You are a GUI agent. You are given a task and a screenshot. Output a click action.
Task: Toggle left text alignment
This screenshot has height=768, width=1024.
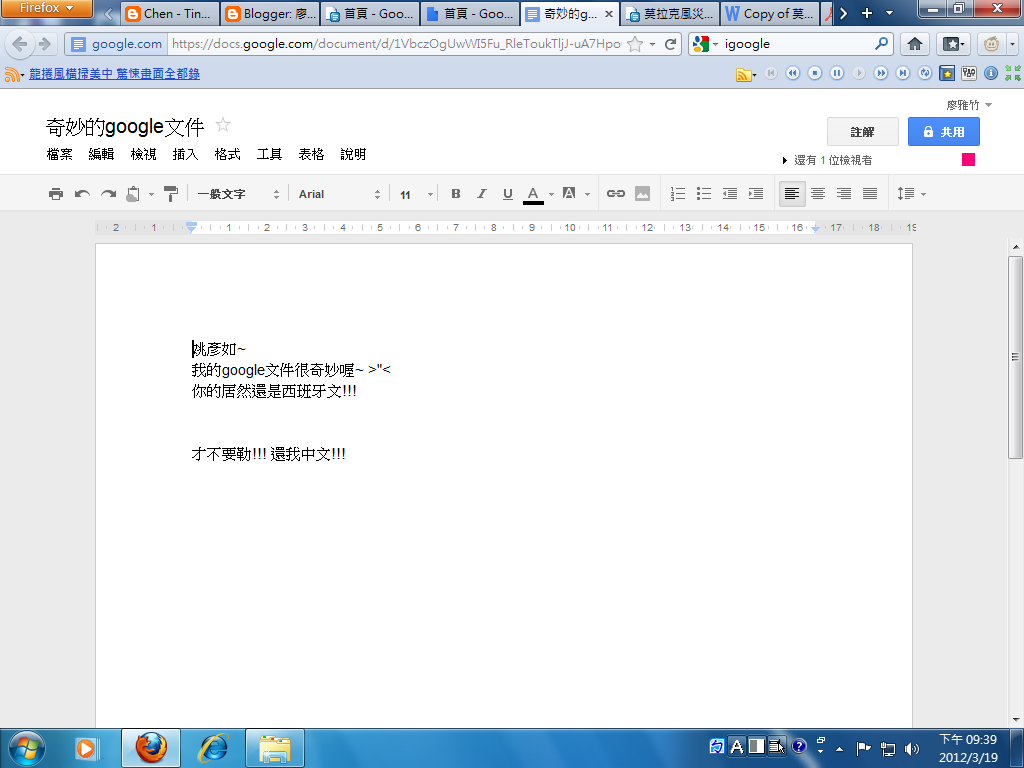(792, 194)
